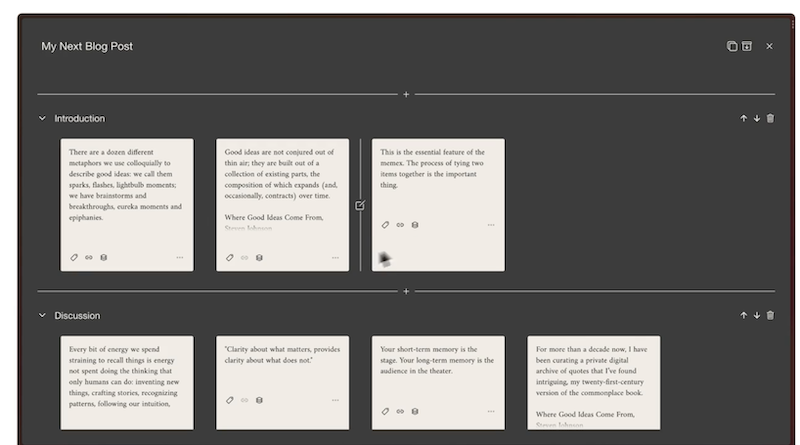
Task: Click the tag icon on the 'dozen different metaphors' card
Action: (74, 257)
